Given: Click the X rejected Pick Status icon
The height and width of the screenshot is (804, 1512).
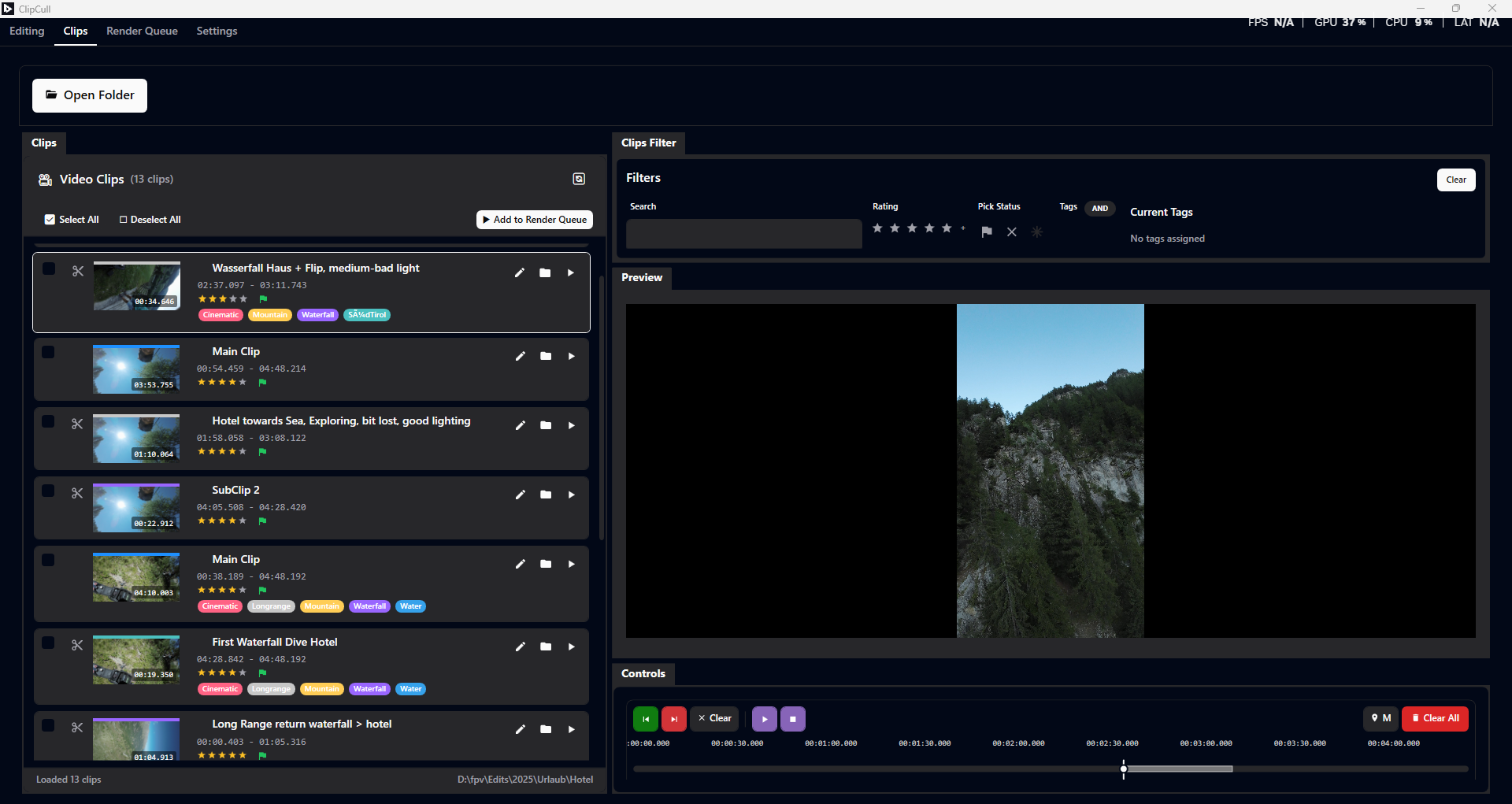Looking at the screenshot, I should pyautogui.click(x=1012, y=232).
